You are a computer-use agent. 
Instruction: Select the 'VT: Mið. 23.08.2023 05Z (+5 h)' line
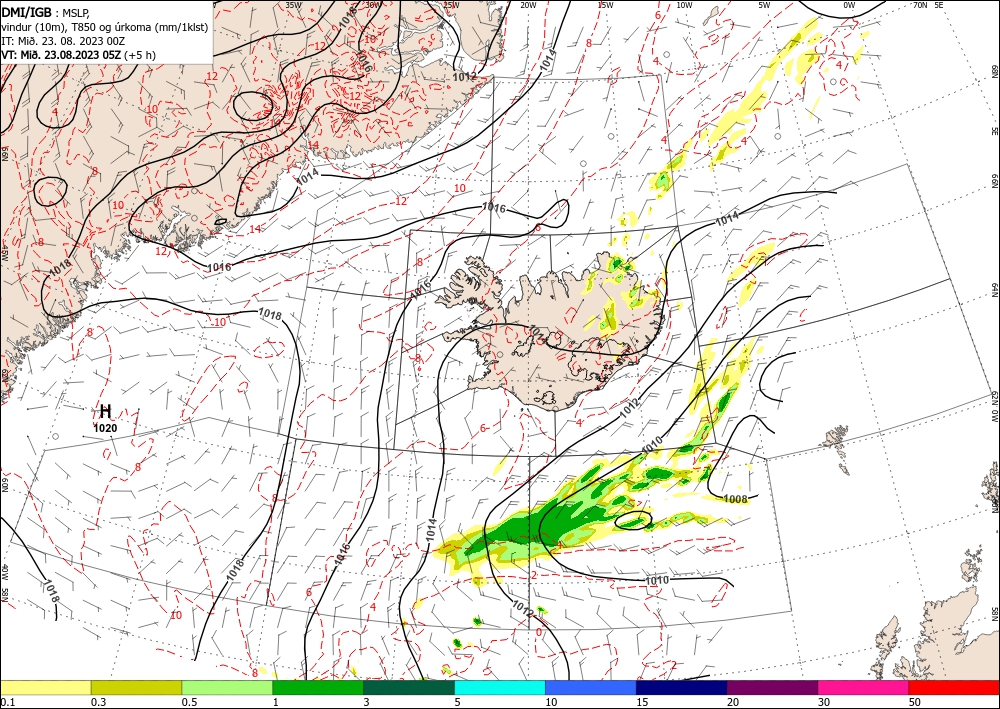78,55
